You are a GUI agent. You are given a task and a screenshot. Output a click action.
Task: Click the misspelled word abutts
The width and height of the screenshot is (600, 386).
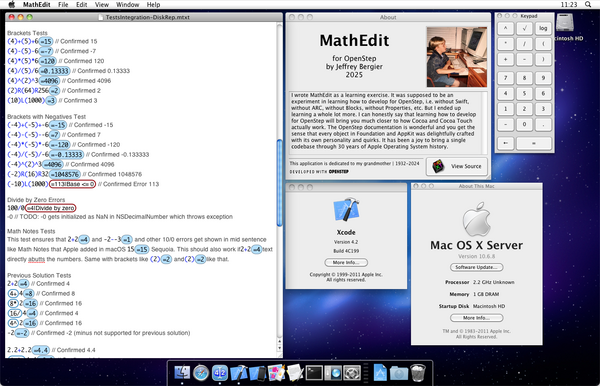pyautogui.click(x=36, y=259)
